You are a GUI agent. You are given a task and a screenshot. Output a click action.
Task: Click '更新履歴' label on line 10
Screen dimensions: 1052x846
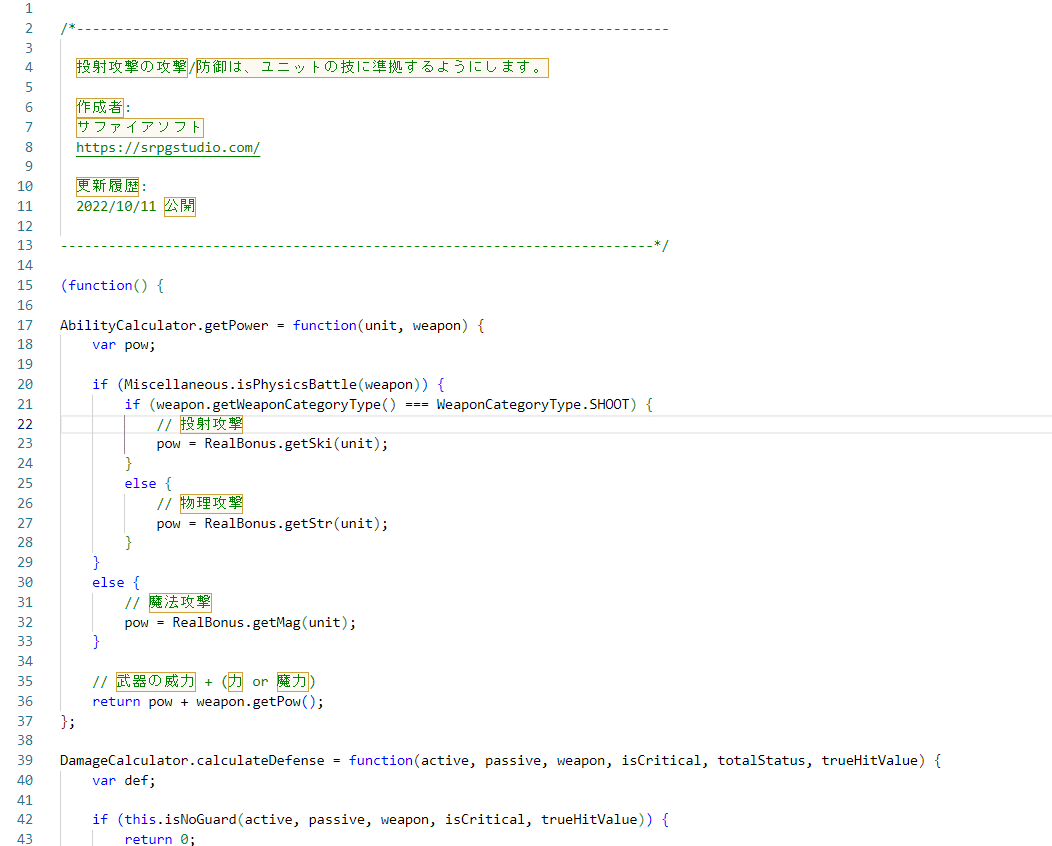pyautogui.click(x=107, y=186)
